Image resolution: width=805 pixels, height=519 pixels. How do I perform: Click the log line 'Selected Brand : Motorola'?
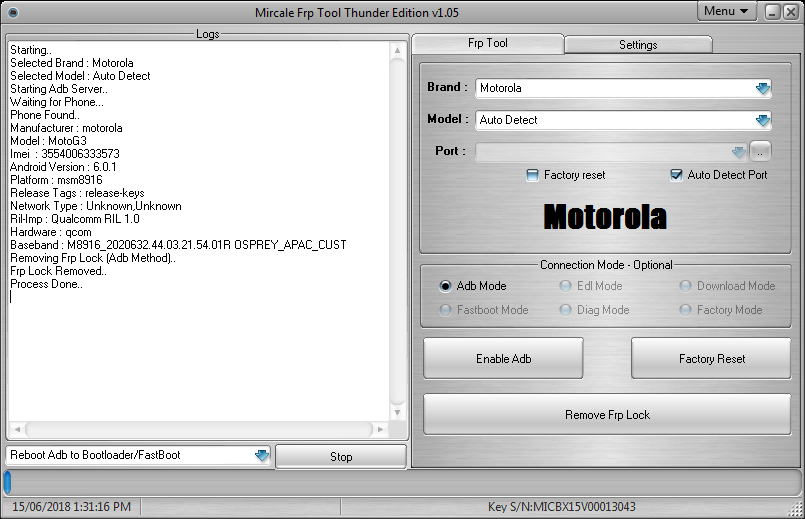tap(72, 63)
